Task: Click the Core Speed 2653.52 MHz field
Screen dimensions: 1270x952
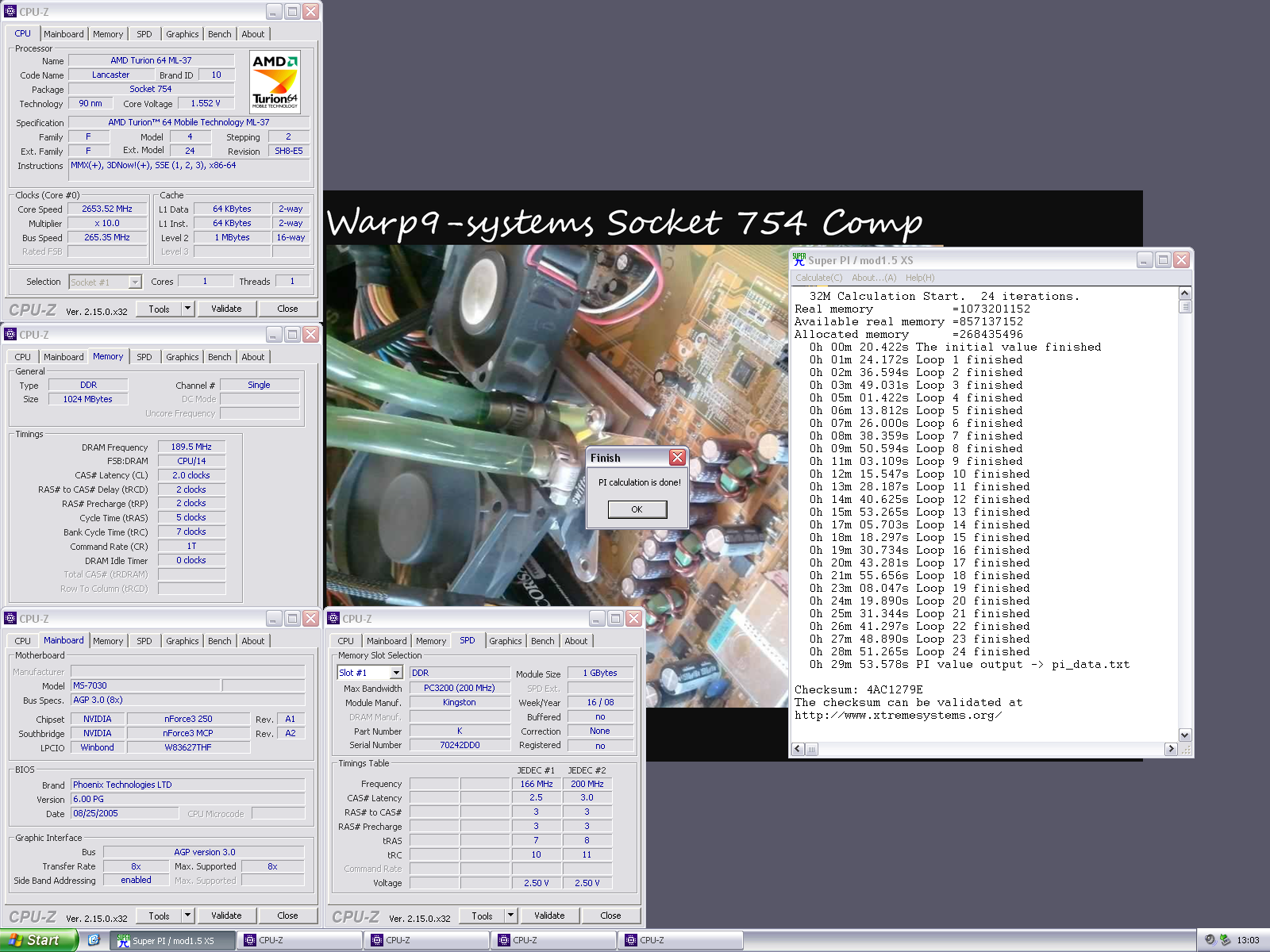Action: coord(107,209)
